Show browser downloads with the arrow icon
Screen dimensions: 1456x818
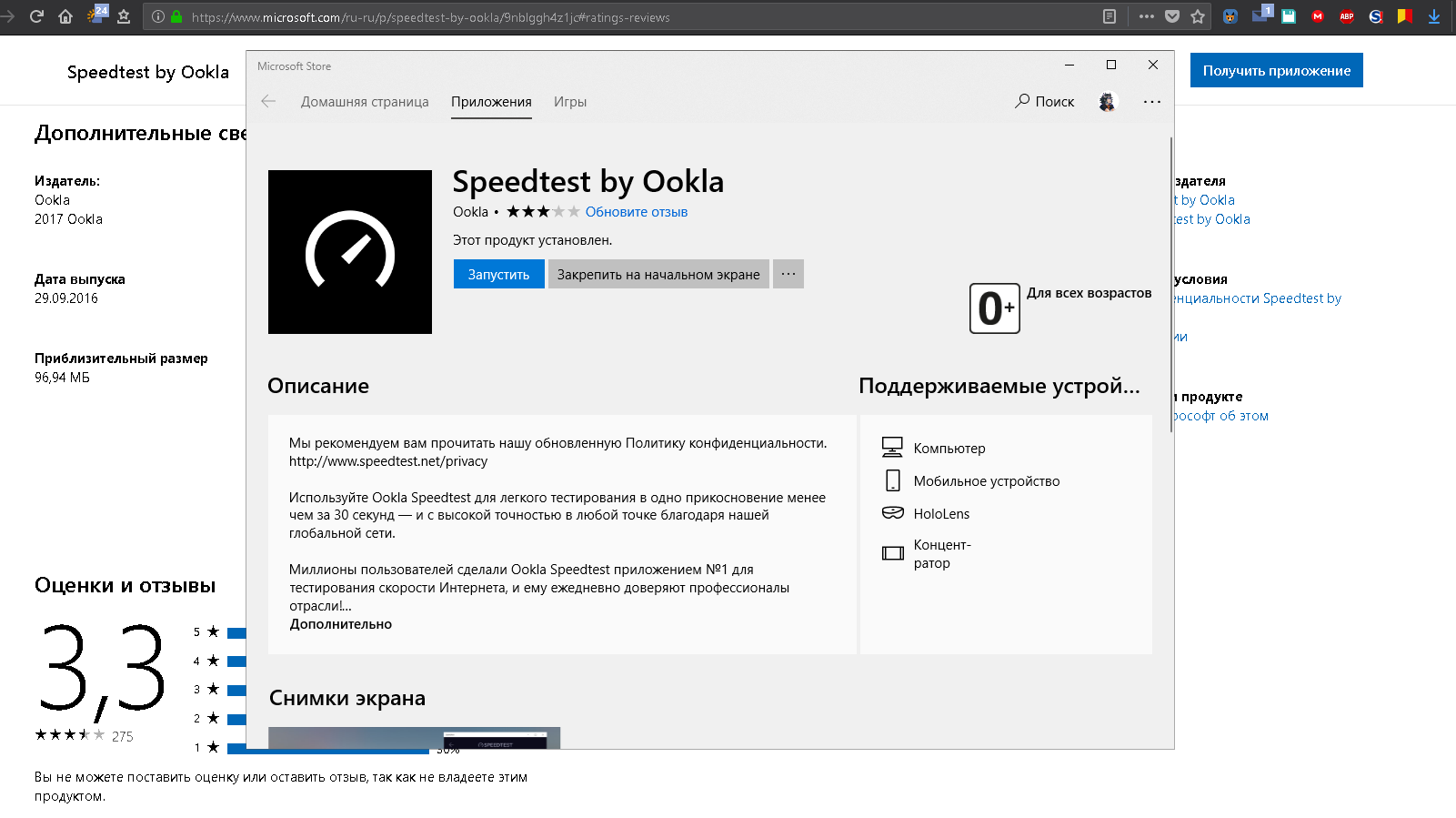[x=1434, y=16]
